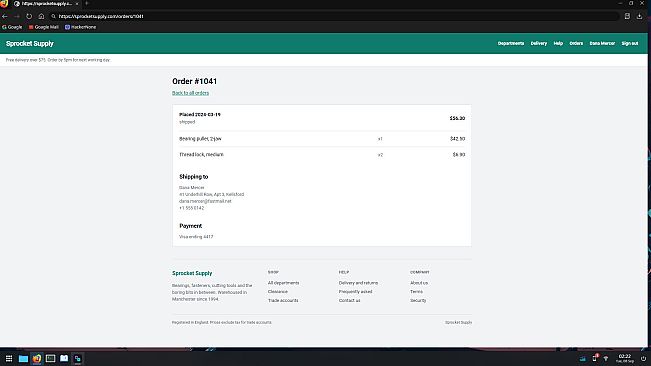Click the network tray icon
Image resolution: width=651 pixels, height=366 pixels.
pos(606,359)
